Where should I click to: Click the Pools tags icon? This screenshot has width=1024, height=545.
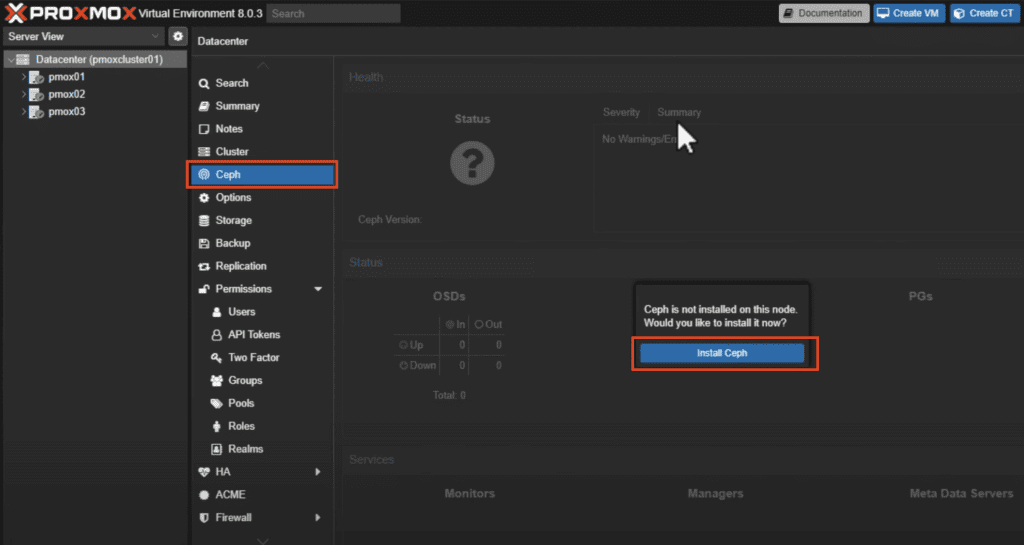(217, 404)
